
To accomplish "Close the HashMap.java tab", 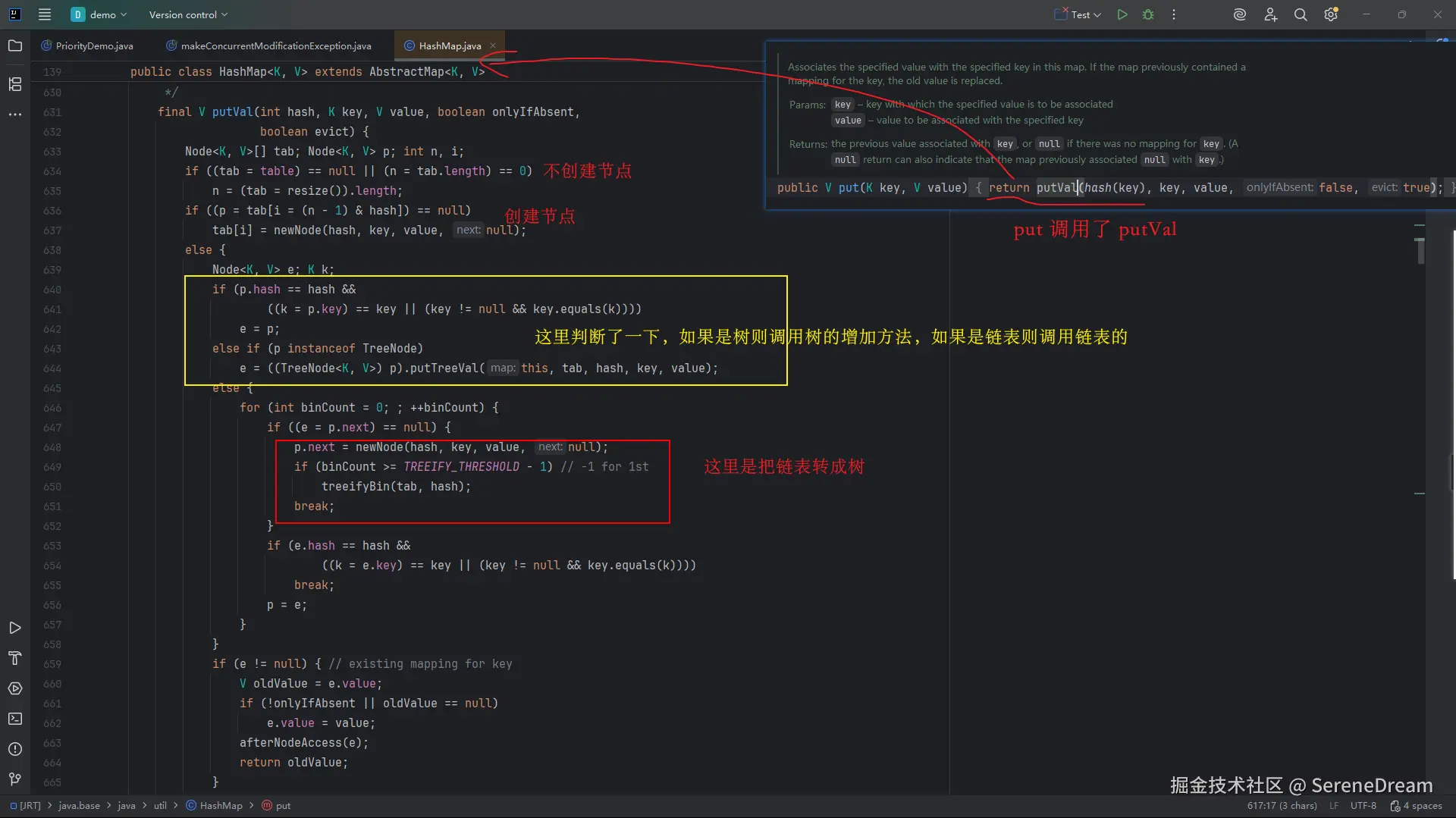I will coord(493,45).
